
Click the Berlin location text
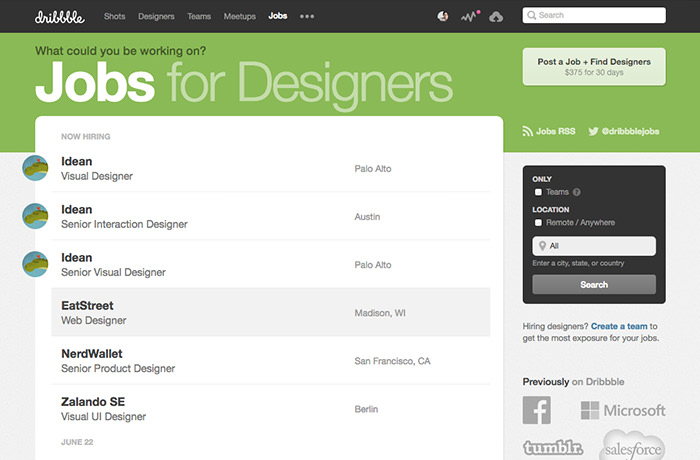click(x=366, y=409)
